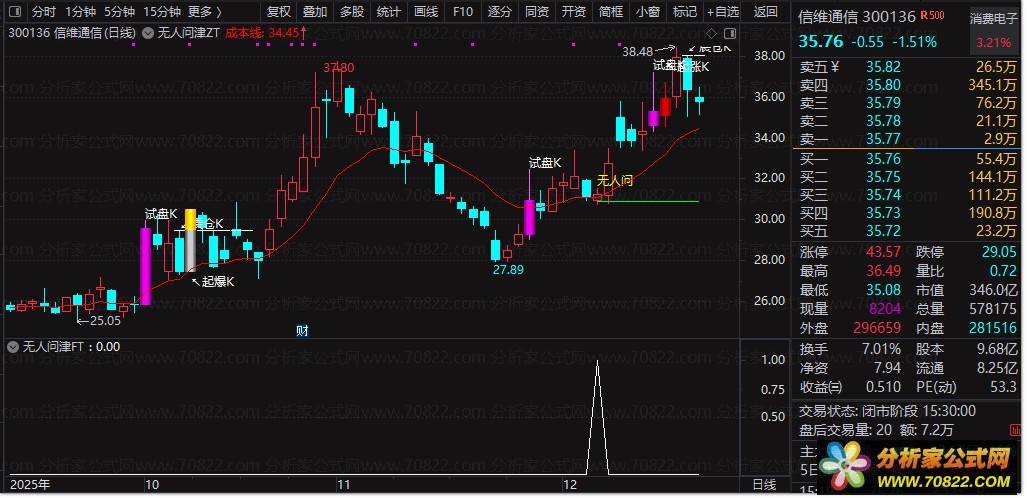This screenshot has width=1027, height=498.
Task: Click the chart title 300136 信维通信 (日线)
Action: click(x=73, y=33)
